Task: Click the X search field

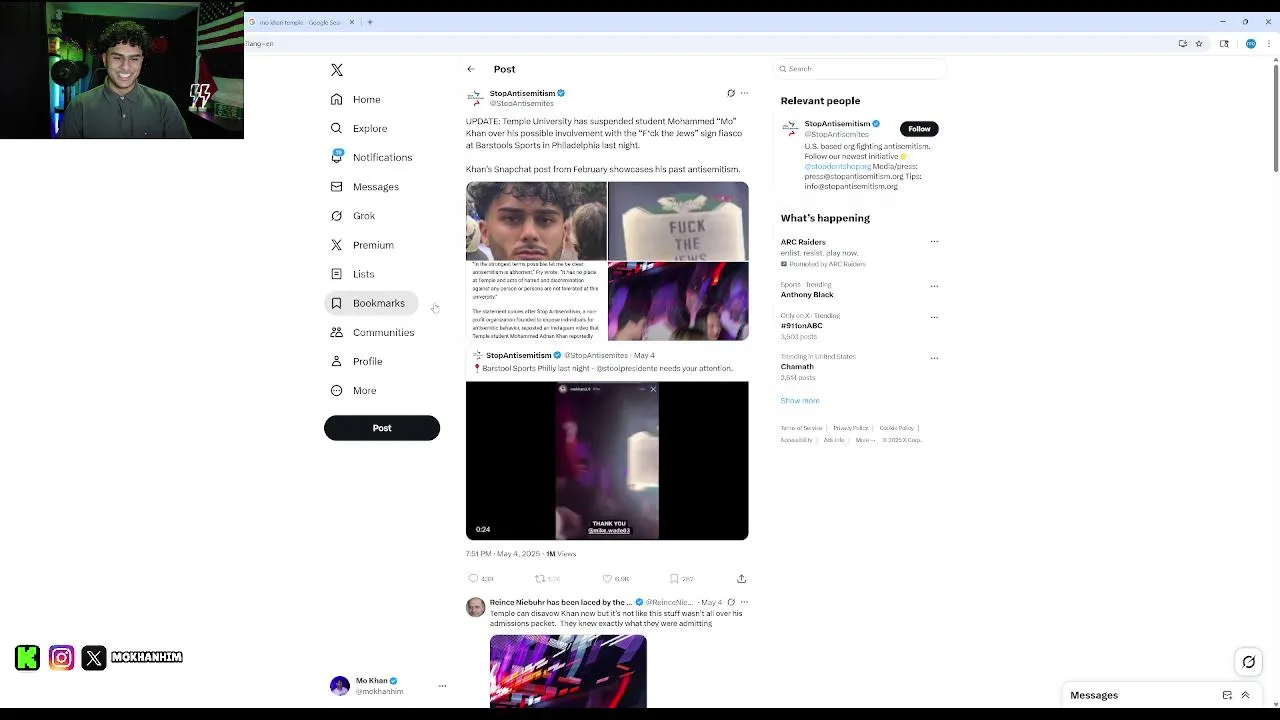Action: click(x=860, y=69)
